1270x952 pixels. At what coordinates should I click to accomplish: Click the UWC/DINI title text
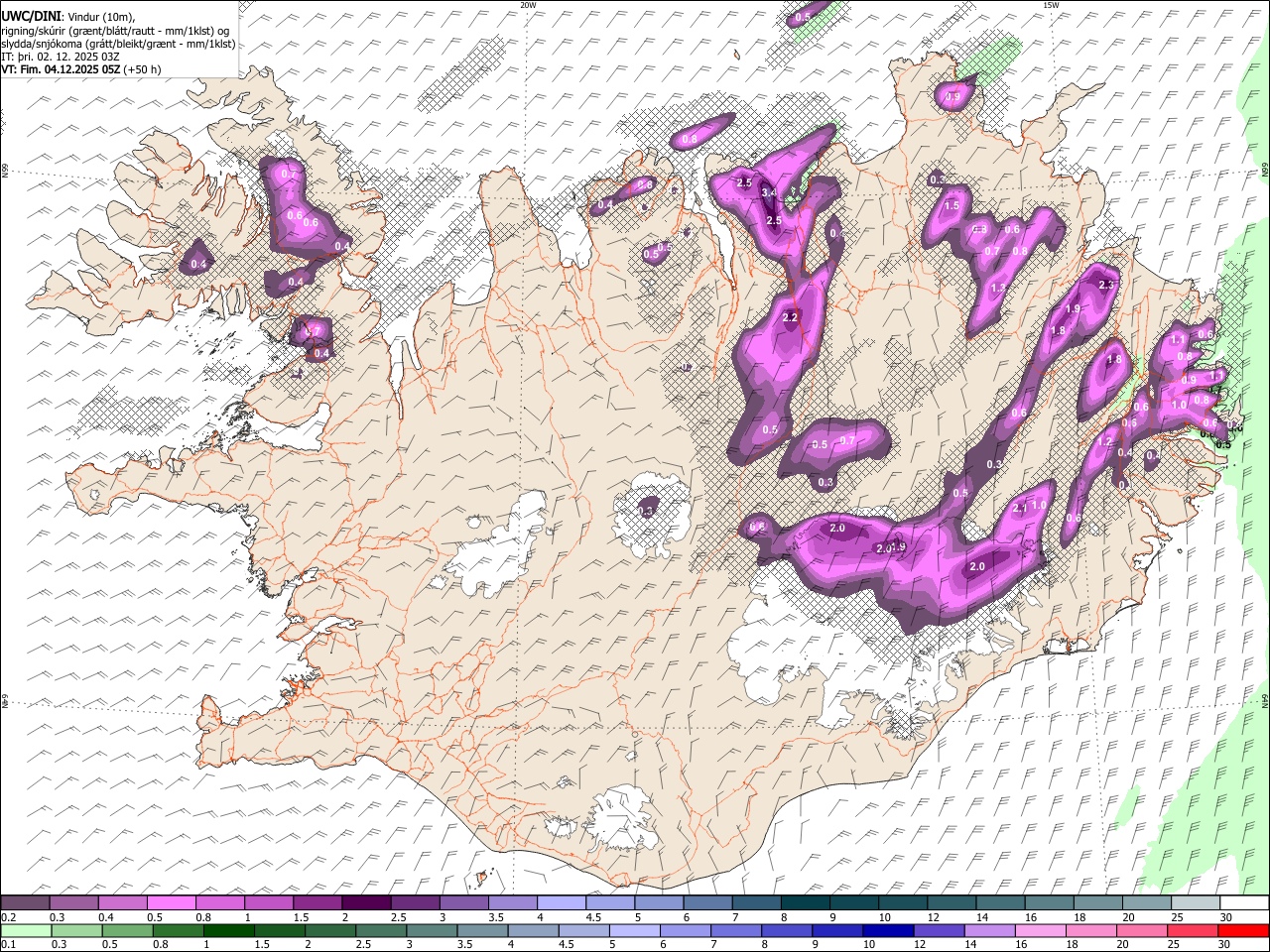(30, 17)
